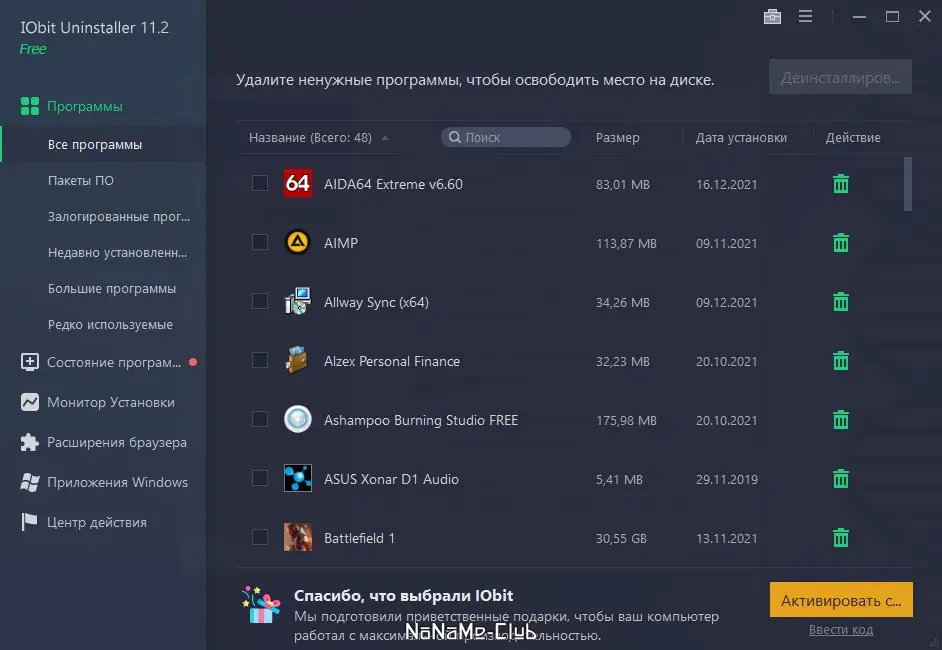
Task: Open the Ввести код link
Action: (x=841, y=630)
